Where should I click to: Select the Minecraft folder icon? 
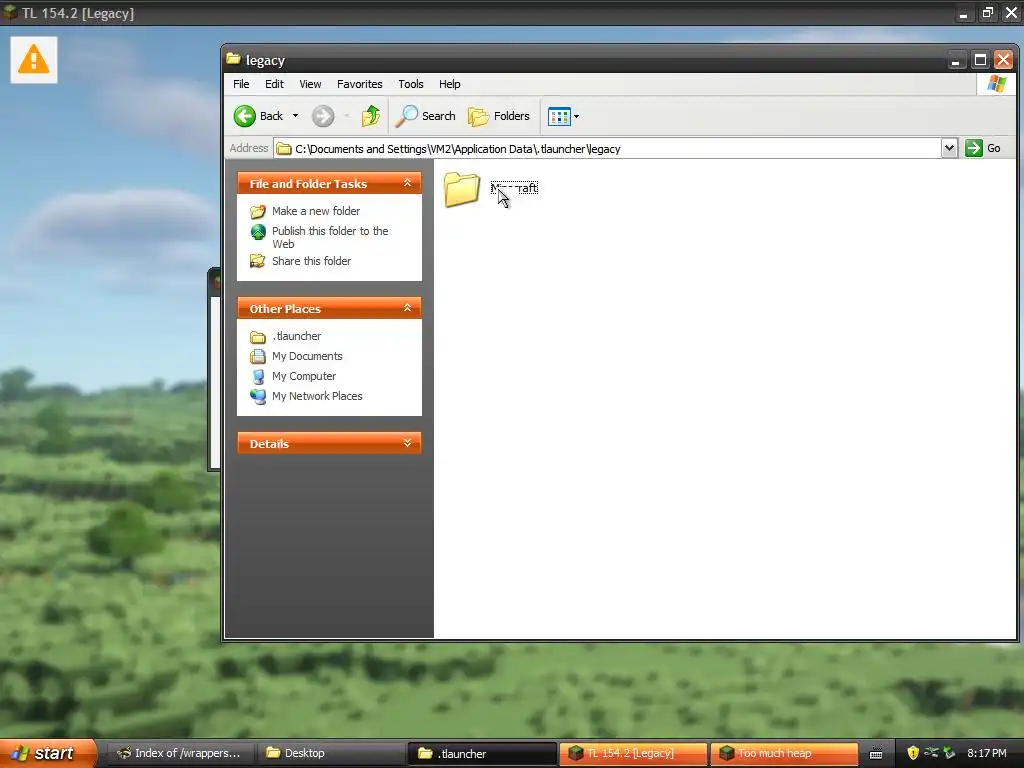[462, 189]
